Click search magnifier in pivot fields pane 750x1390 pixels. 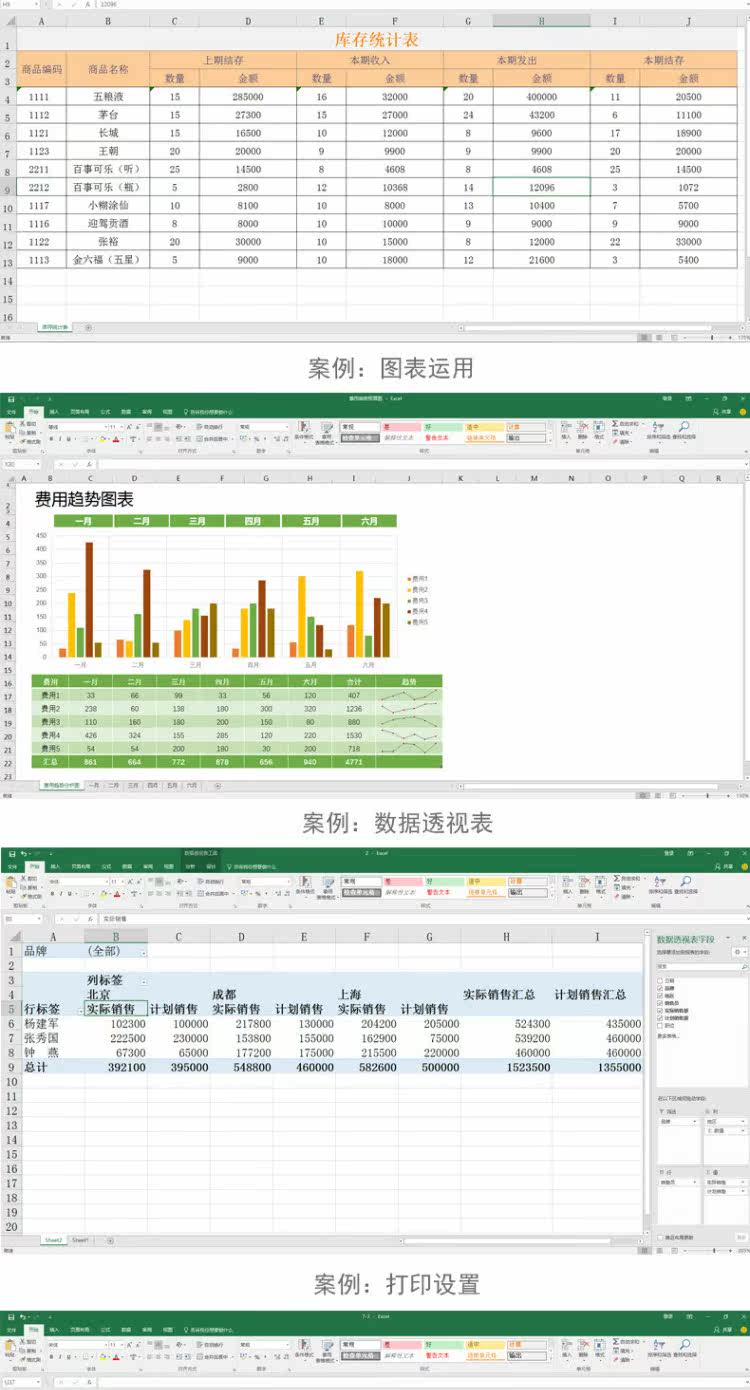pos(744,966)
